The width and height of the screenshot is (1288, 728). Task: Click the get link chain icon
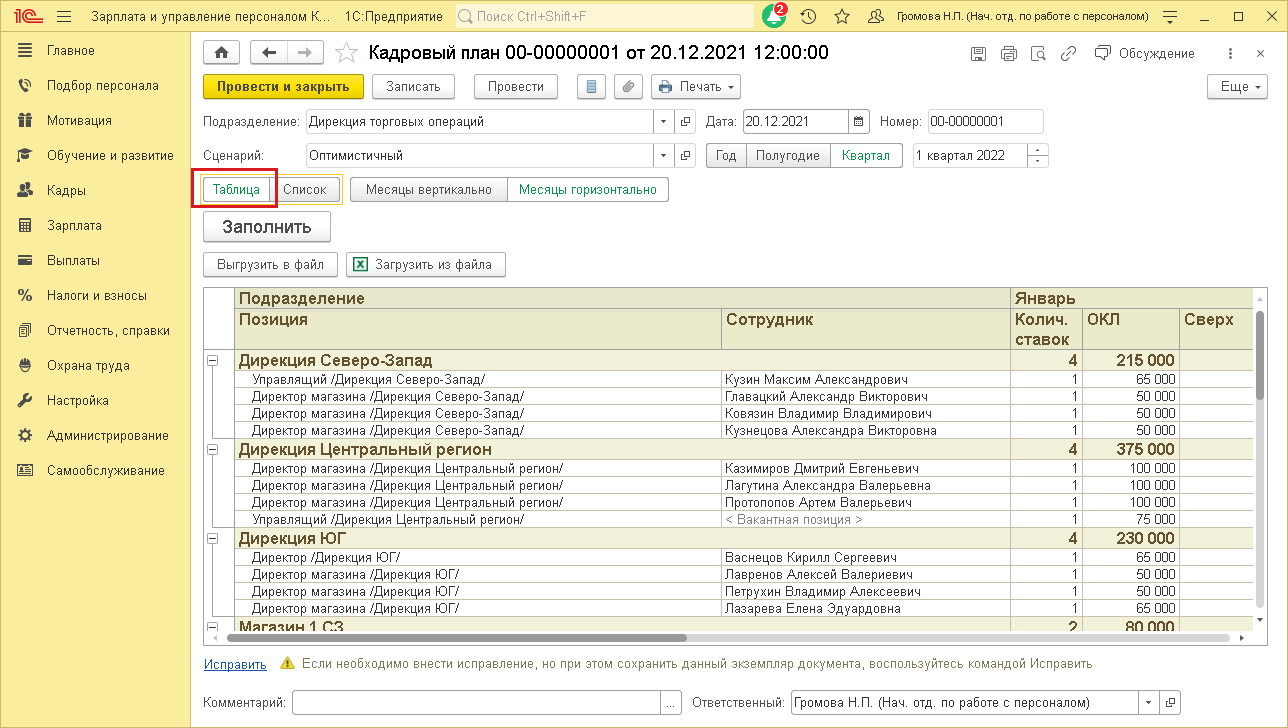coord(1069,54)
